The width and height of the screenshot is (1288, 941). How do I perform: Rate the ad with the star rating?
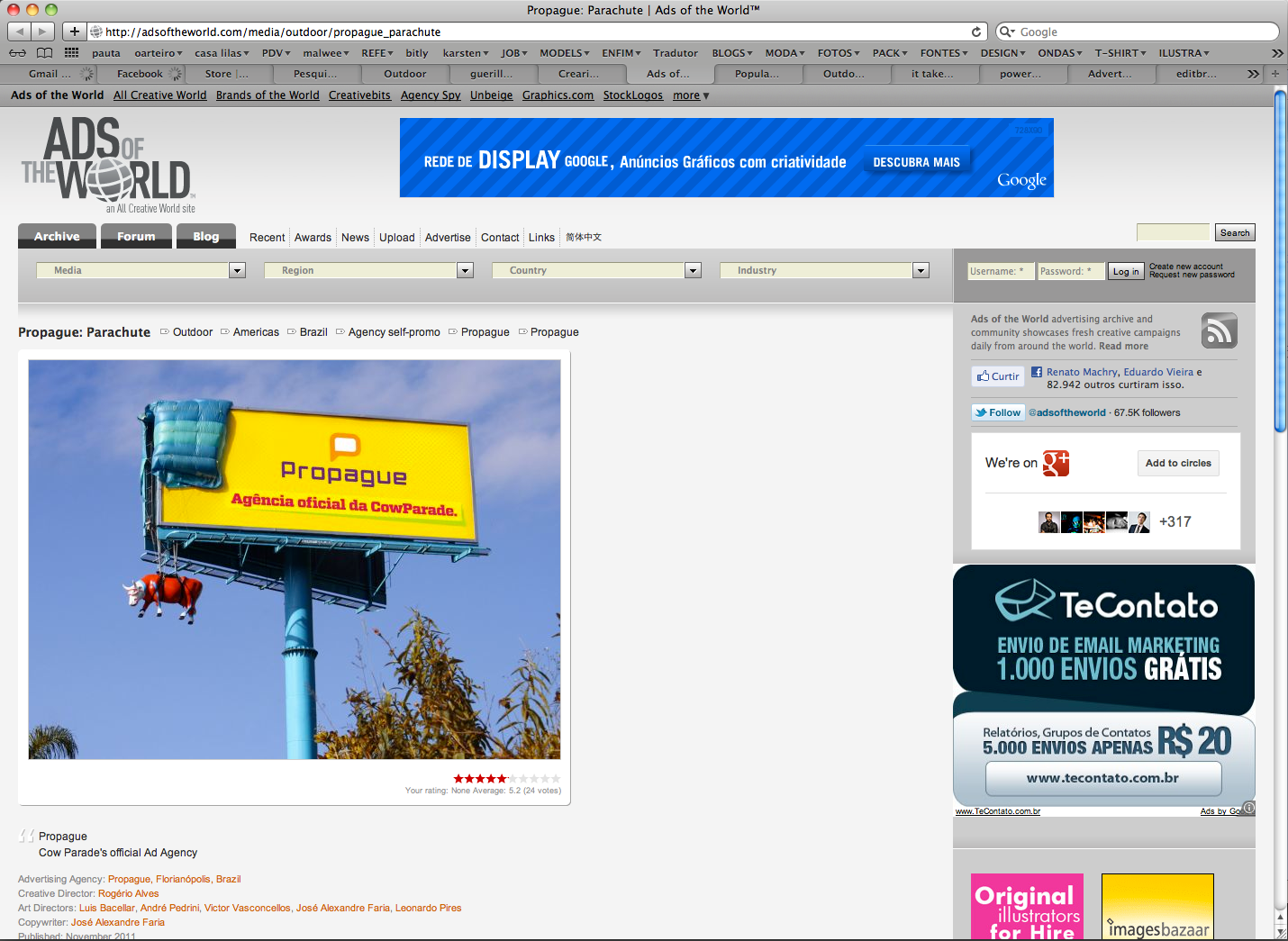507,779
